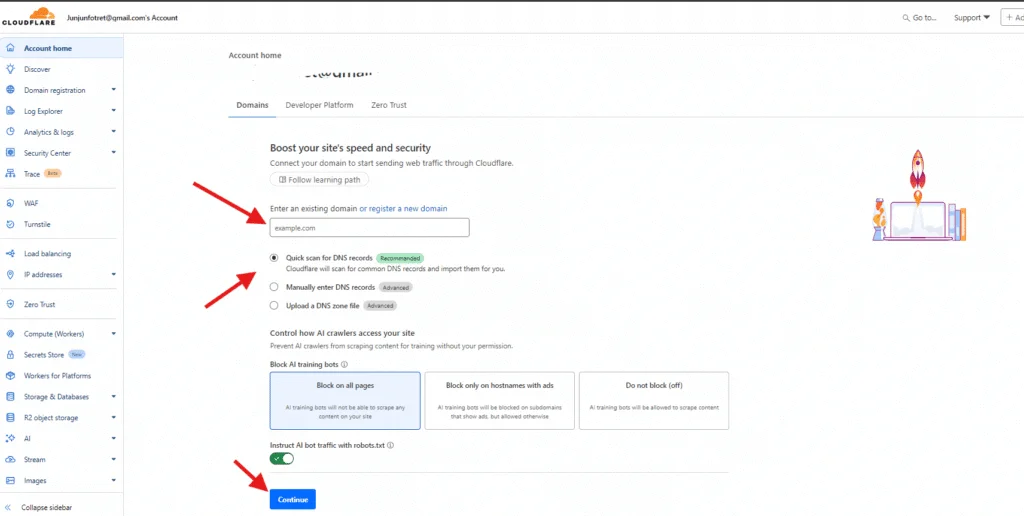
Task: Expand Images submenu arrow
Action: (114, 479)
